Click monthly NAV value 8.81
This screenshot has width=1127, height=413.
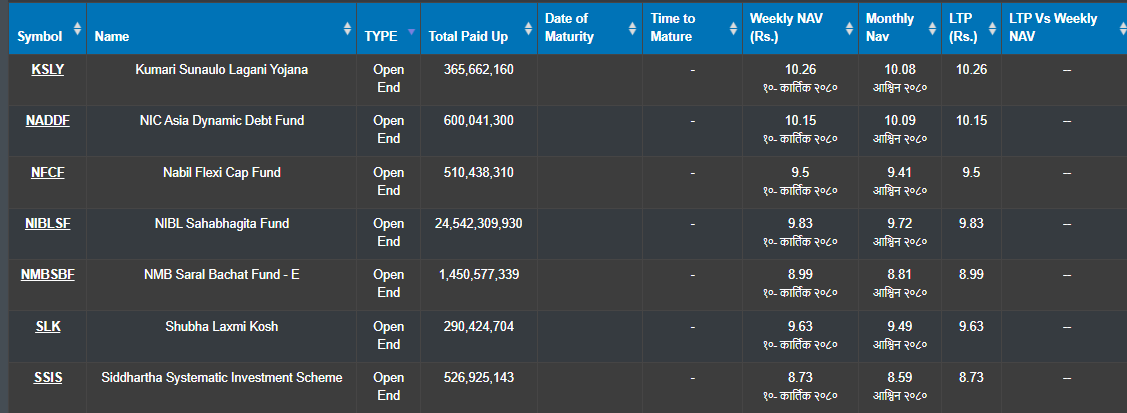click(900, 274)
